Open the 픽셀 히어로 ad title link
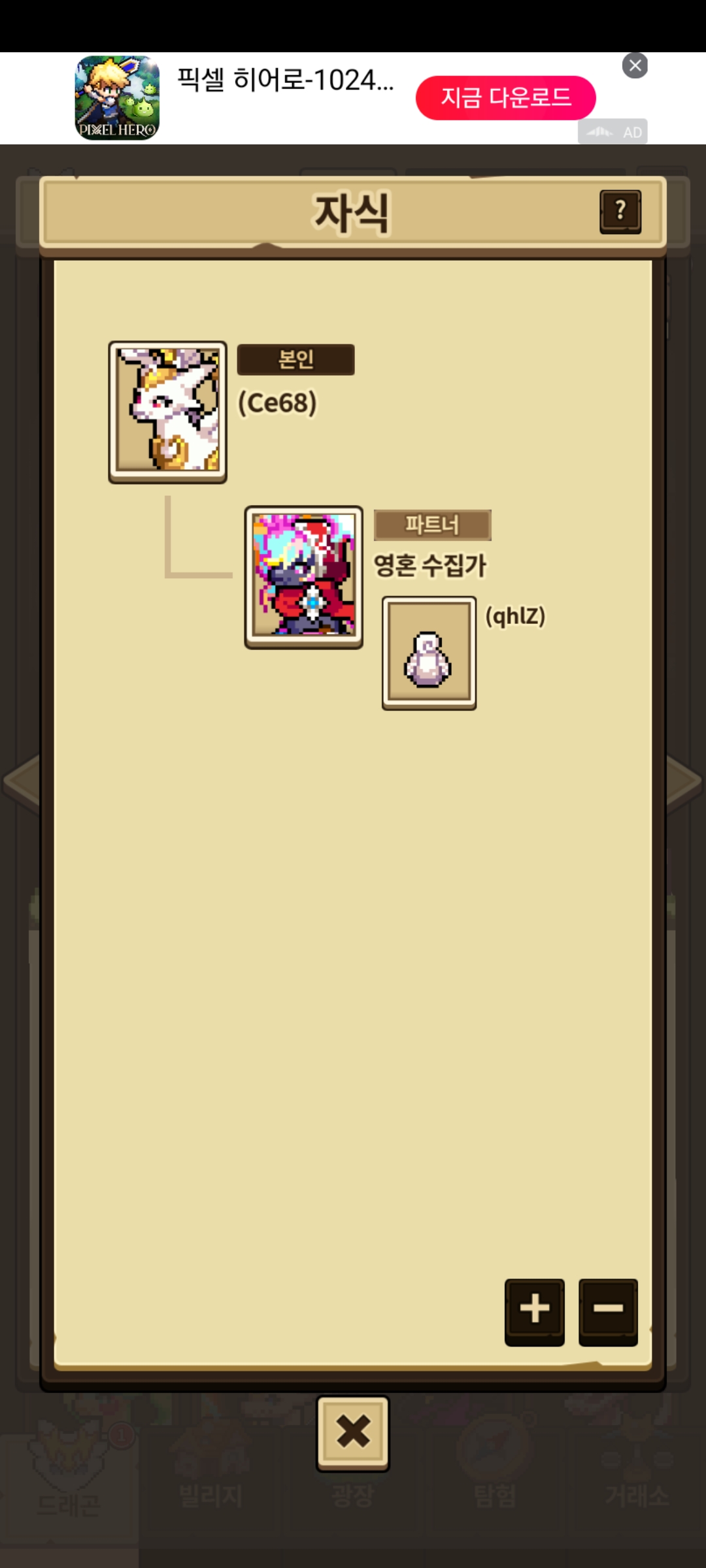This screenshot has width=706, height=1568. click(286, 80)
